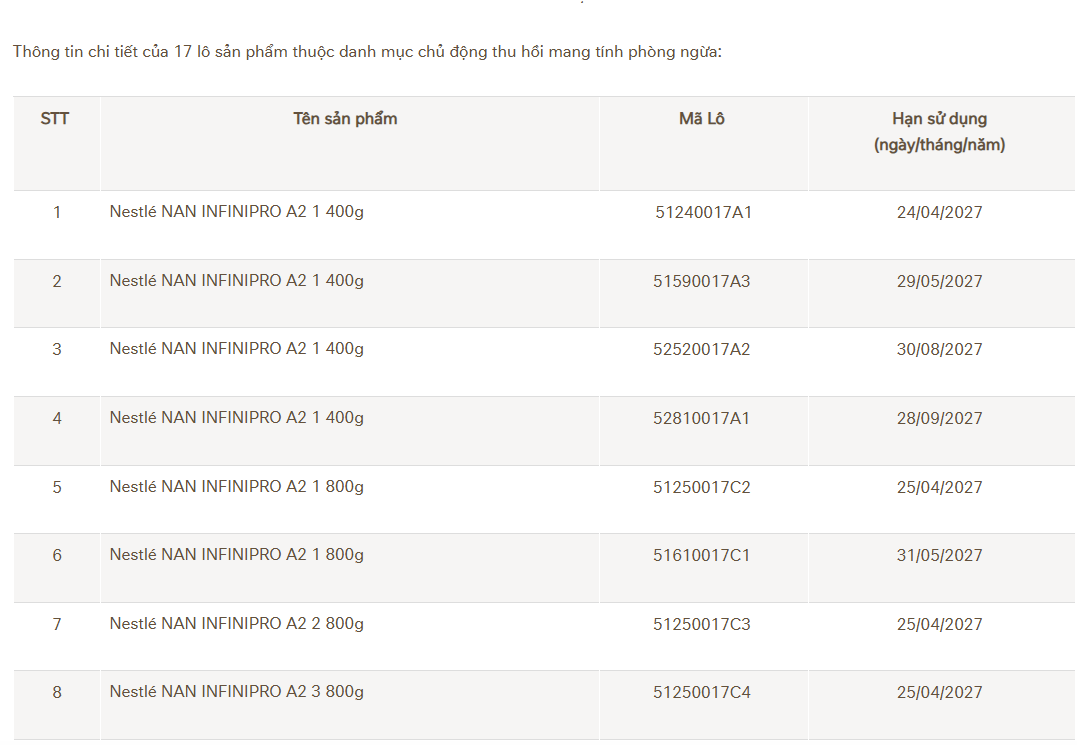
Task: Click the 31/05/2027 expiry date
Action: (x=939, y=556)
